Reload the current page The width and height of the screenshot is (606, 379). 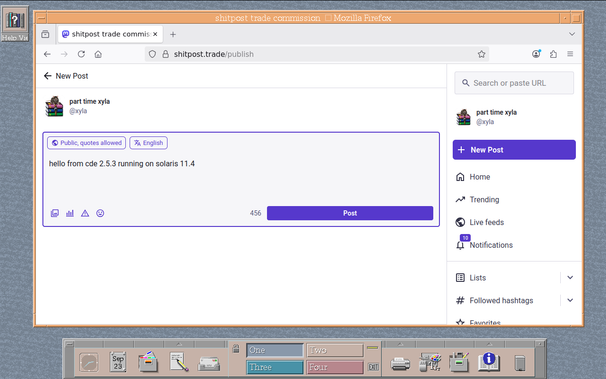pos(81,54)
